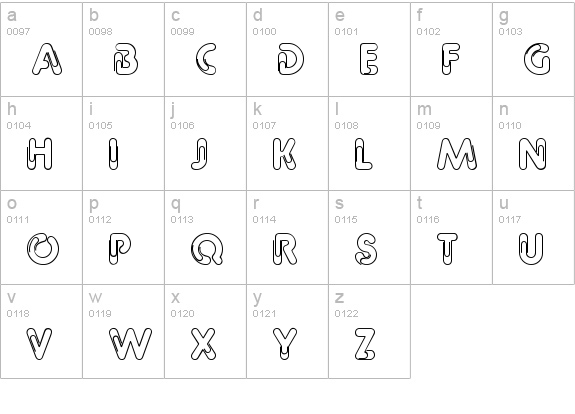
Task: Select the glyph B in cell 0098
Action: (126, 59)
